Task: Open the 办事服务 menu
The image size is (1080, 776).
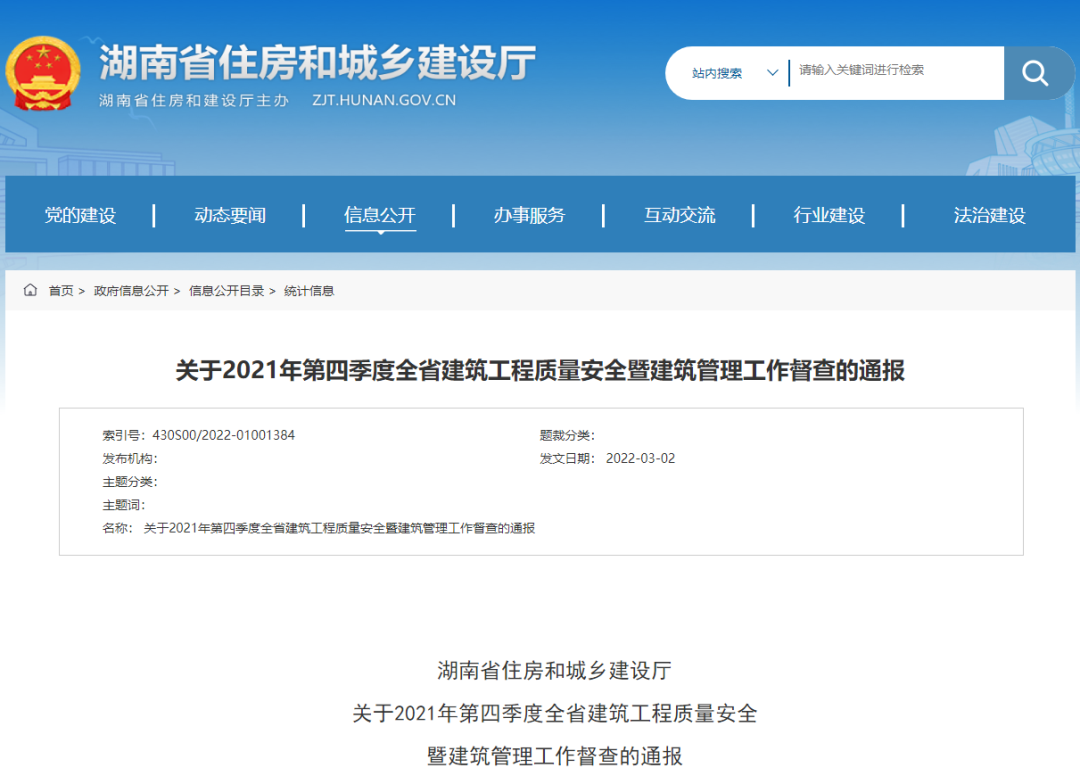Action: [529, 215]
